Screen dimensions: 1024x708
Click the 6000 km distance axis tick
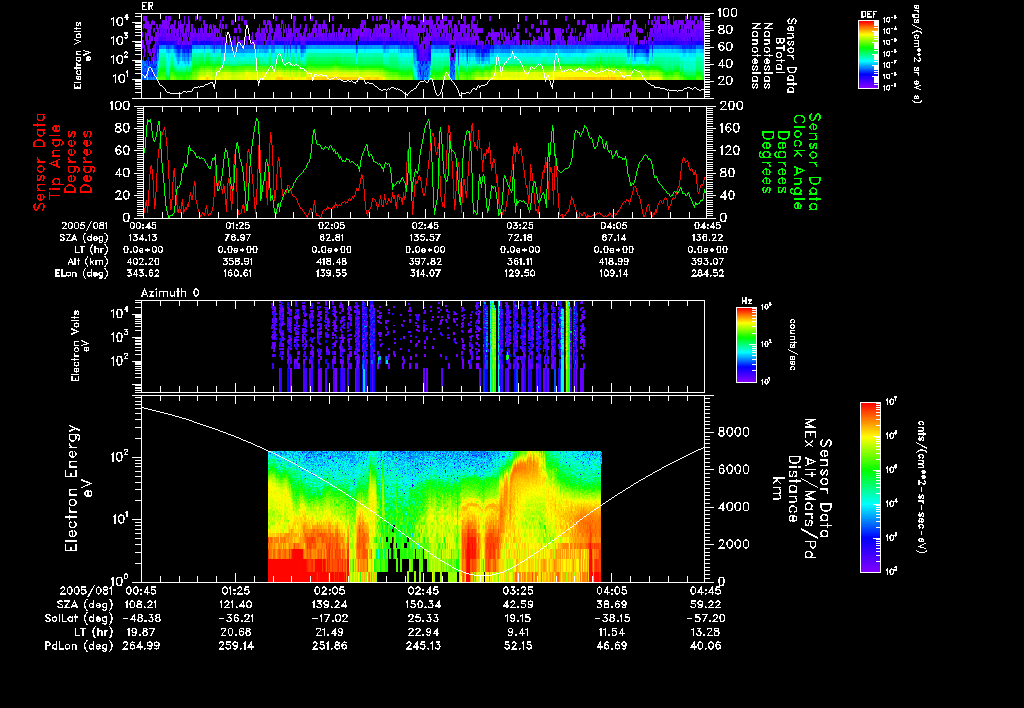pos(733,470)
